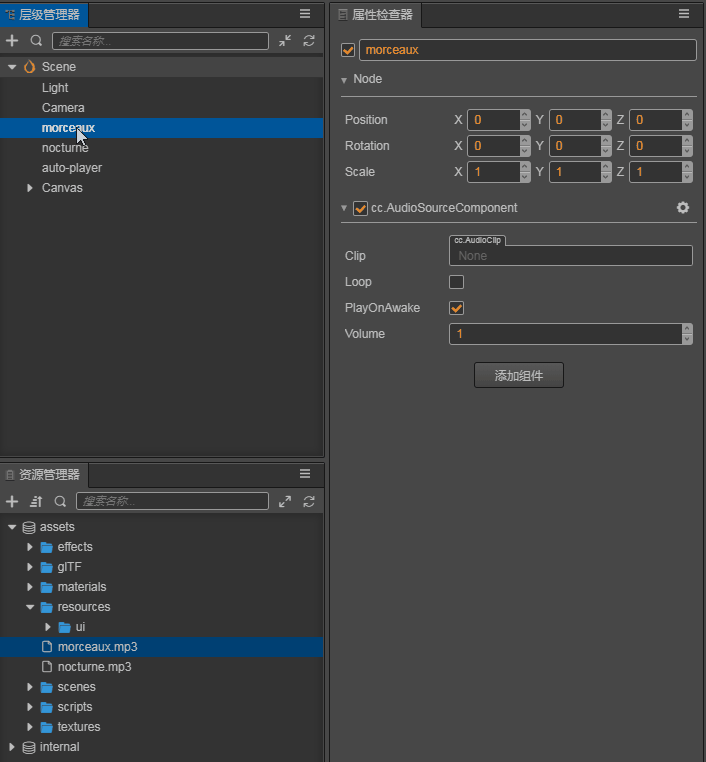Expand the textures folder arrow
706x762 pixels.
[x=30, y=727]
